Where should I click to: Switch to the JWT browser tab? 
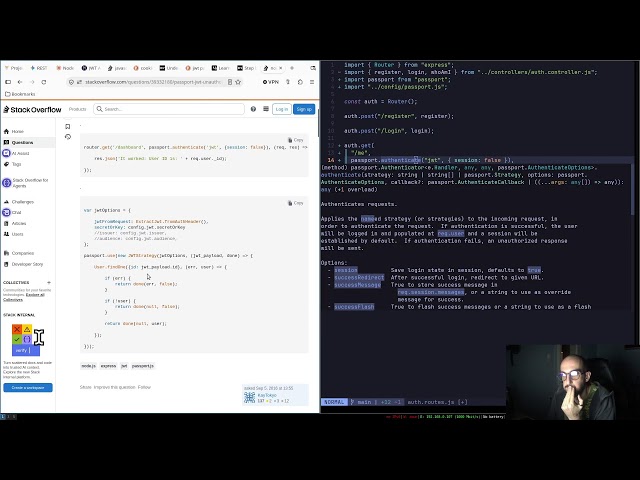tap(91, 68)
